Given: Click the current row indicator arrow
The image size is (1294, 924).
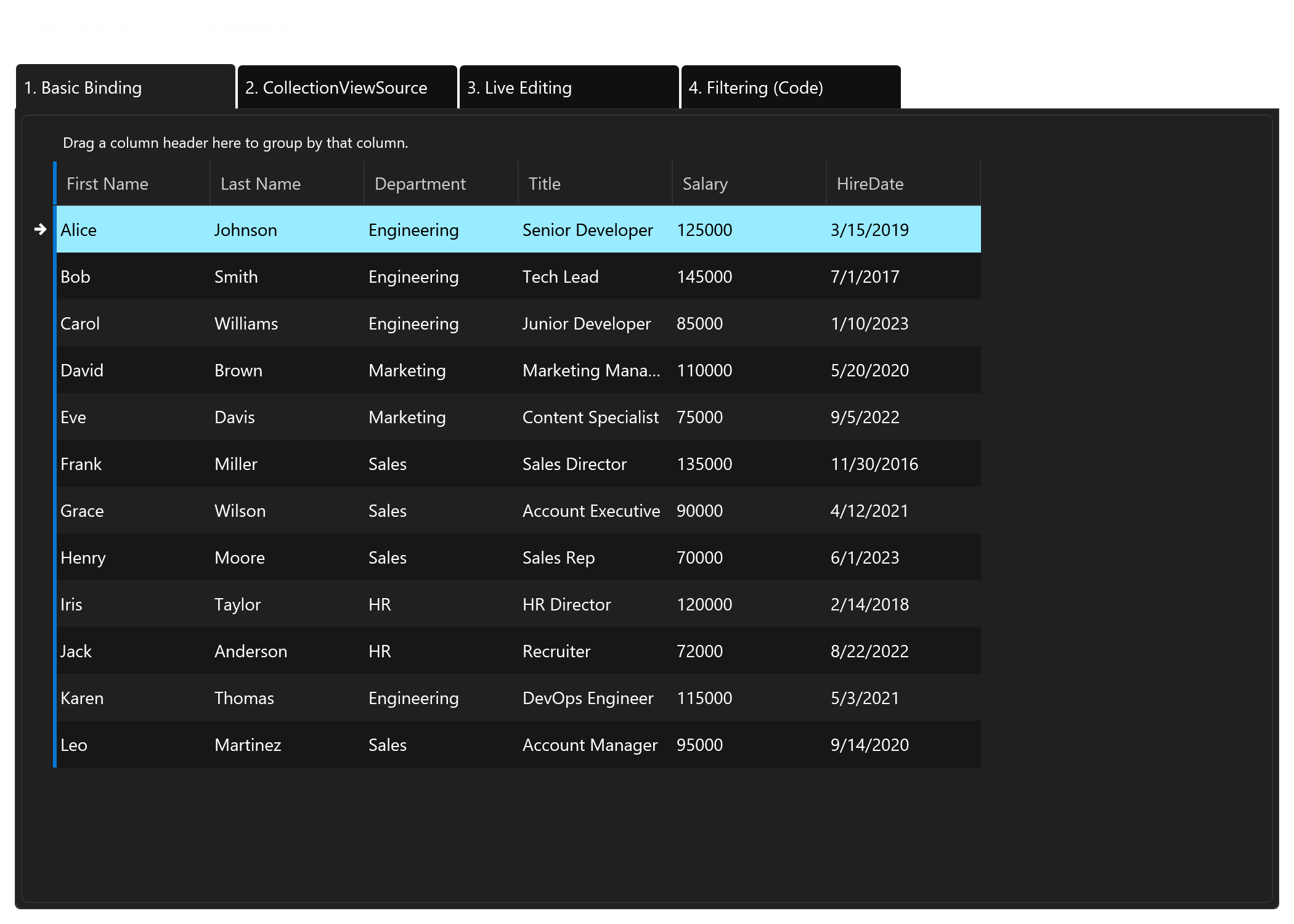Looking at the screenshot, I should pyautogui.click(x=41, y=229).
